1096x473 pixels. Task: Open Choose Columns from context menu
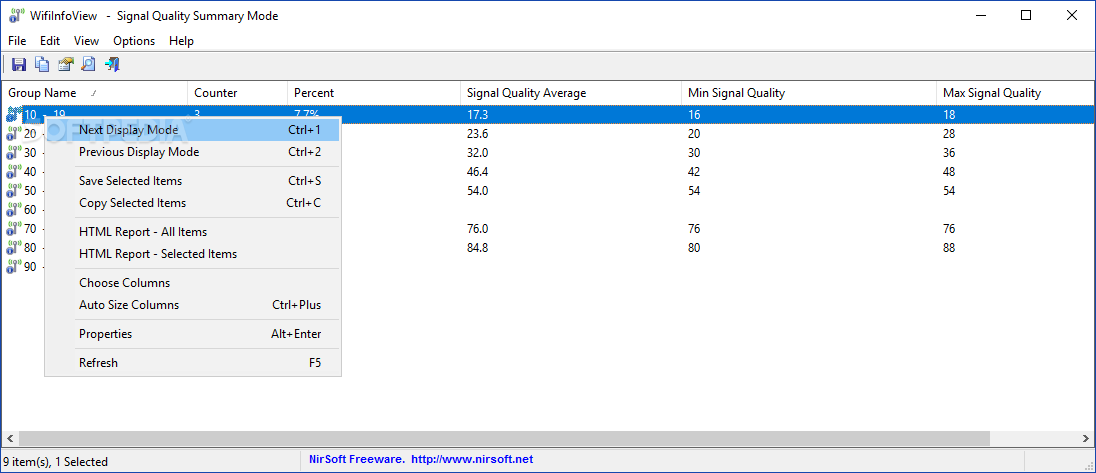(x=193, y=283)
